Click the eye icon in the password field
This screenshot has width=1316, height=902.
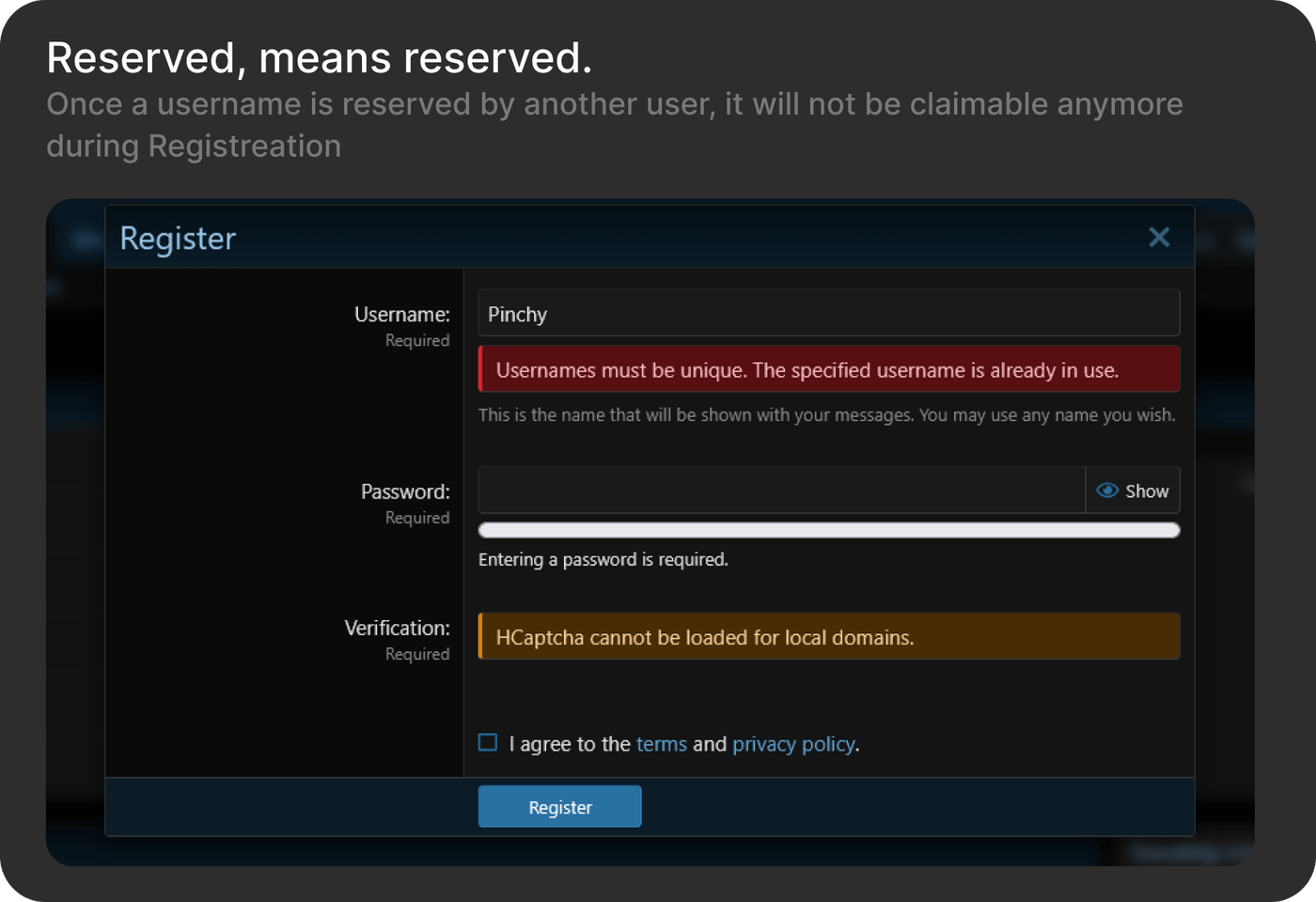click(1107, 490)
